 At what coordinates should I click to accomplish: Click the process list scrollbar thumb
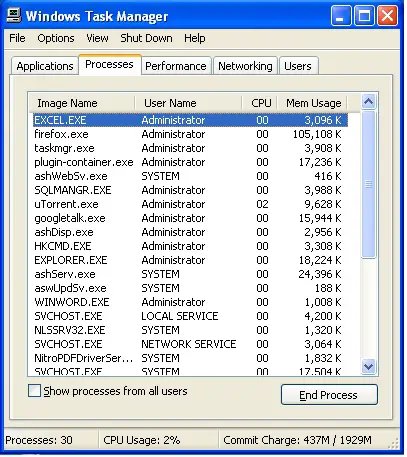click(x=368, y=184)
